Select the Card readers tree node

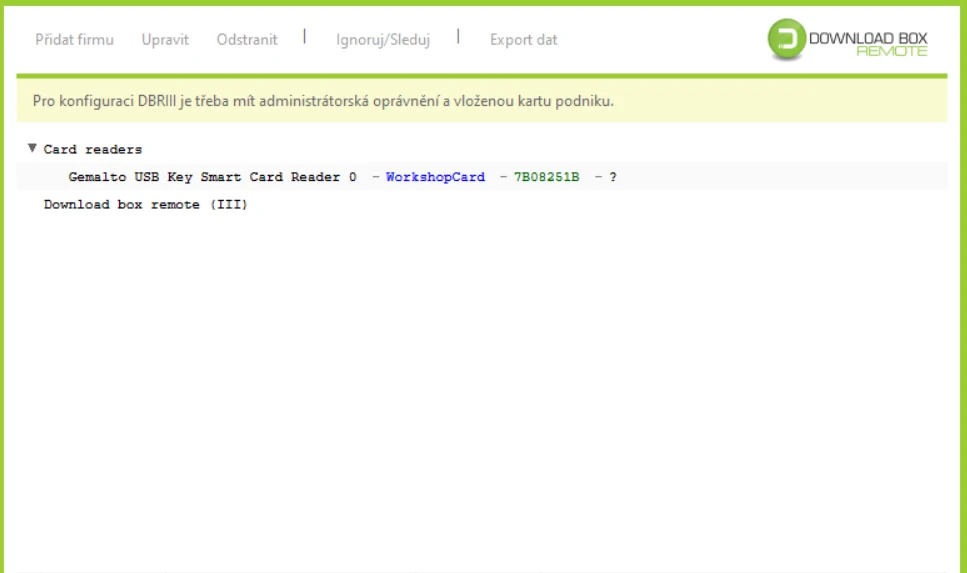tap(93, 149)
